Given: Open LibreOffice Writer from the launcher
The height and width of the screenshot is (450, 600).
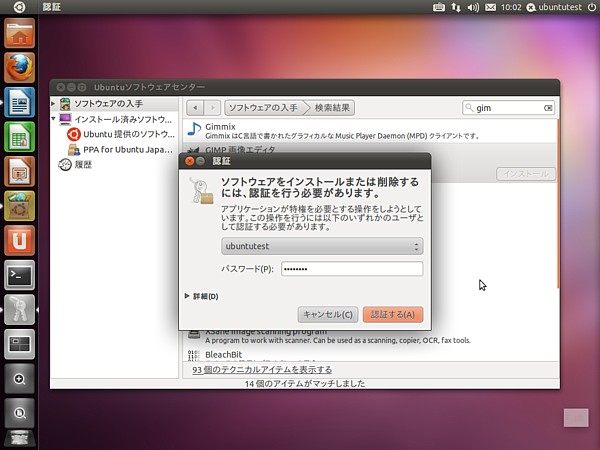Looking at the screenshot, I should point(20,102).
